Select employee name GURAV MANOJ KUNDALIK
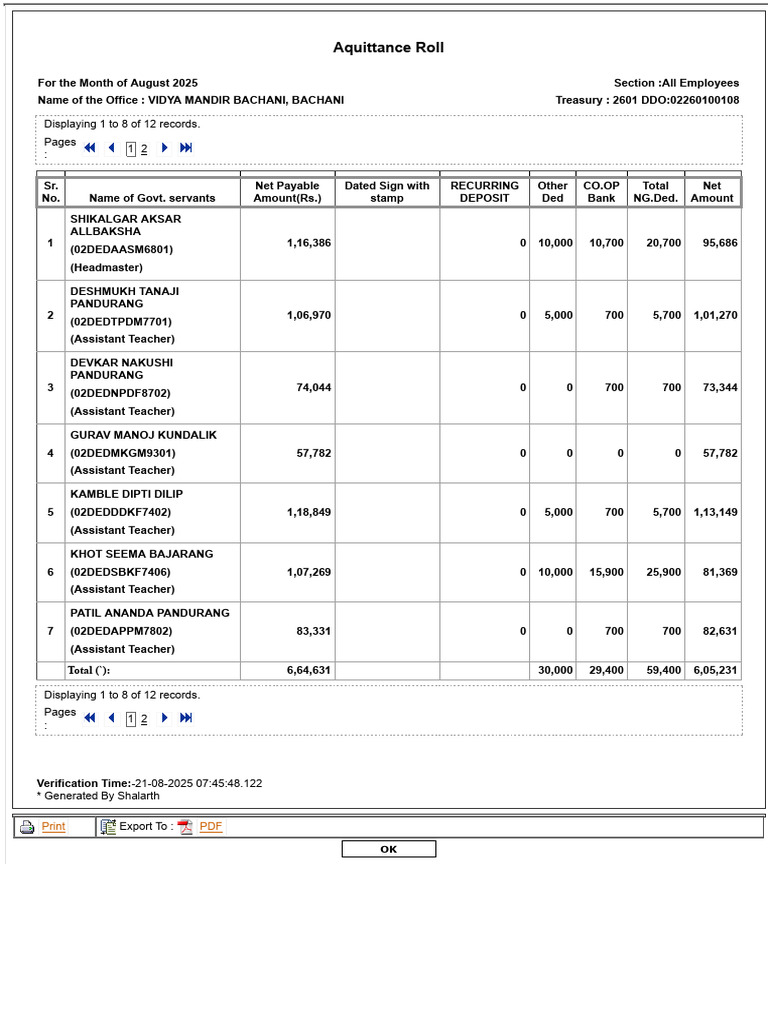Viewport: 768px width, 1024px height. 144,435
